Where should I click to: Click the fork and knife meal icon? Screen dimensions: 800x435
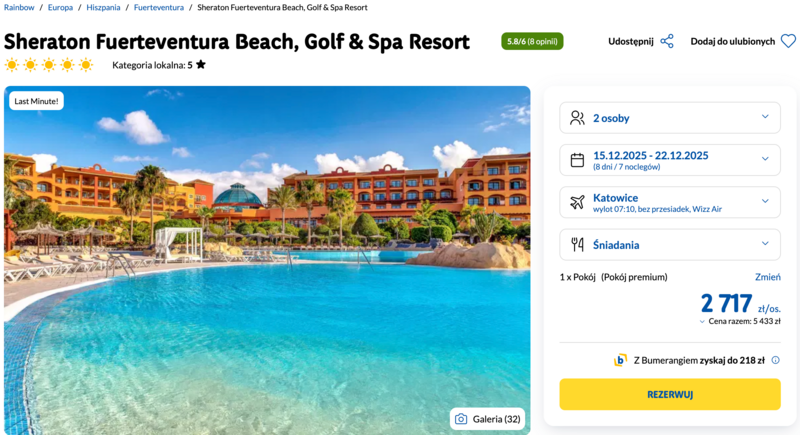pos(577,244)
